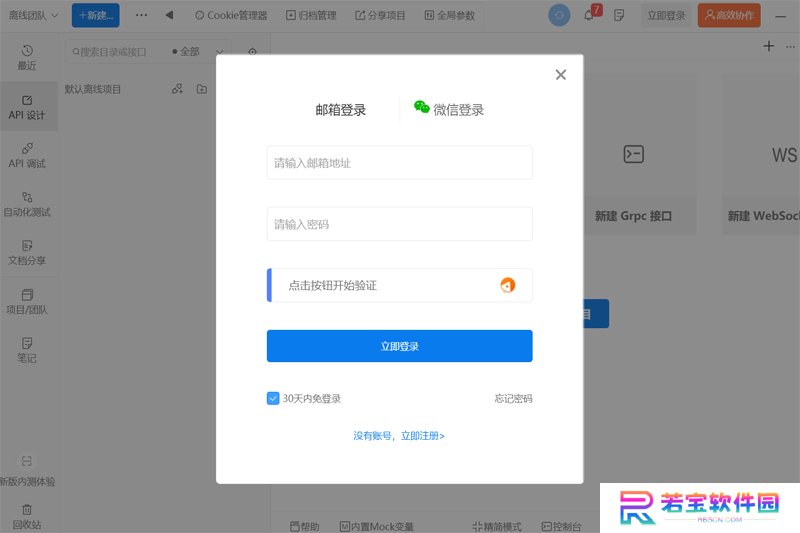Viewport: 800px width, 533px height.
Task: Click the note icon beside bell
Action: pos(619,15)
